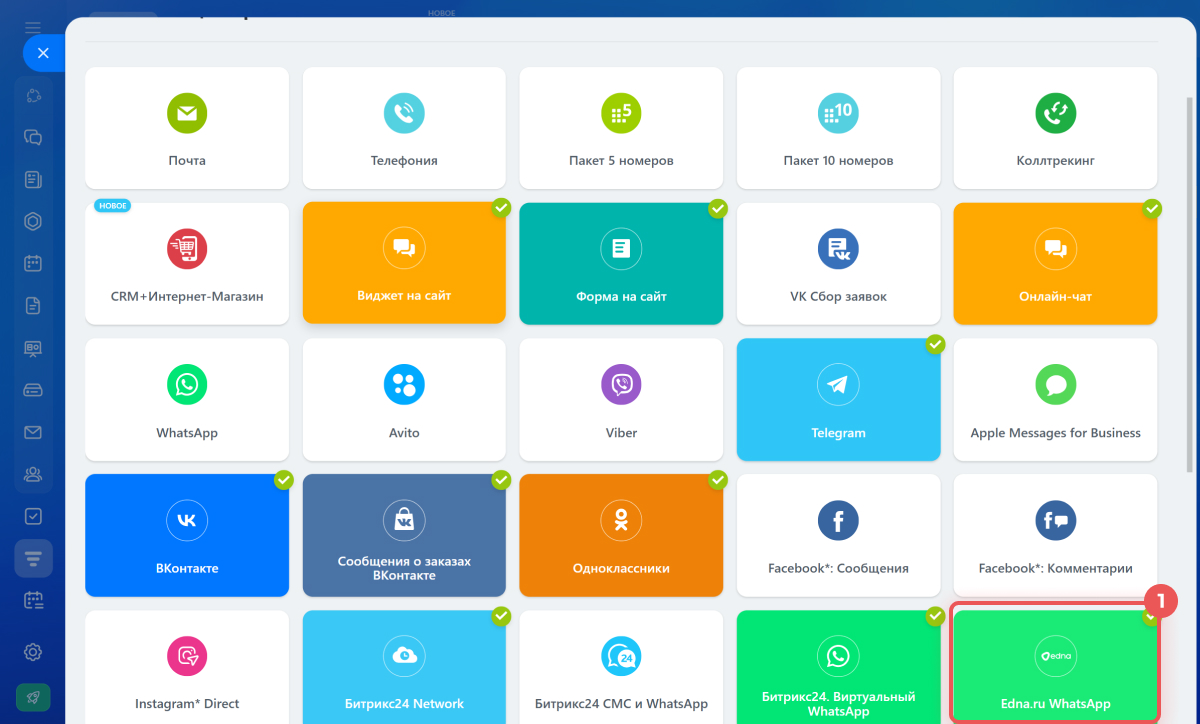This screenshot has height=724, width=1200.
Task: Open the Edna.ru WhatsApp tile
Action: pyautogui.click(x=1055, y=667)
